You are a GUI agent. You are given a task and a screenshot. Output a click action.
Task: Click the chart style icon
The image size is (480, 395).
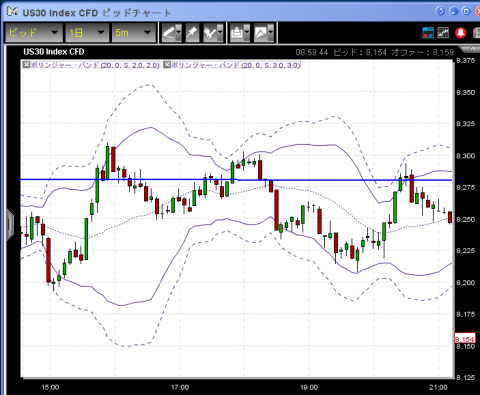[x=261, y=33]
